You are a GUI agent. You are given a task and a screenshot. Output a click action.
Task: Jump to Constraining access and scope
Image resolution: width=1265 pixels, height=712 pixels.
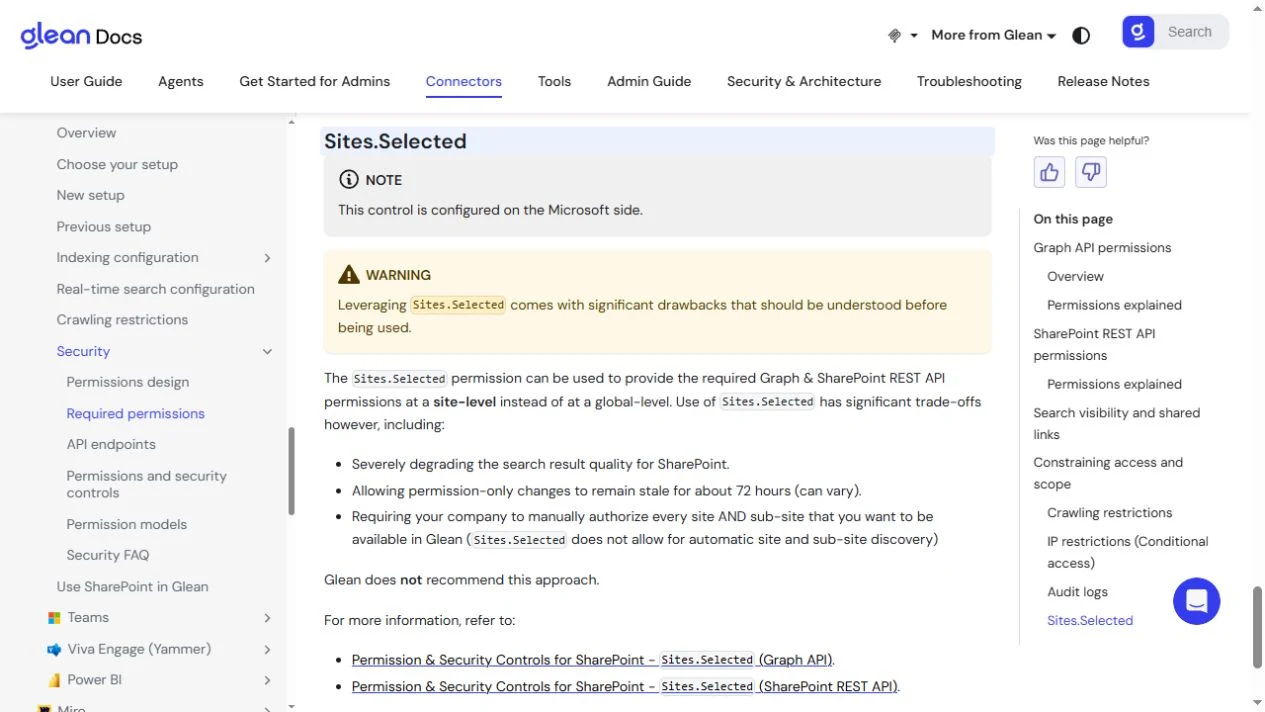coord(1108,473)
